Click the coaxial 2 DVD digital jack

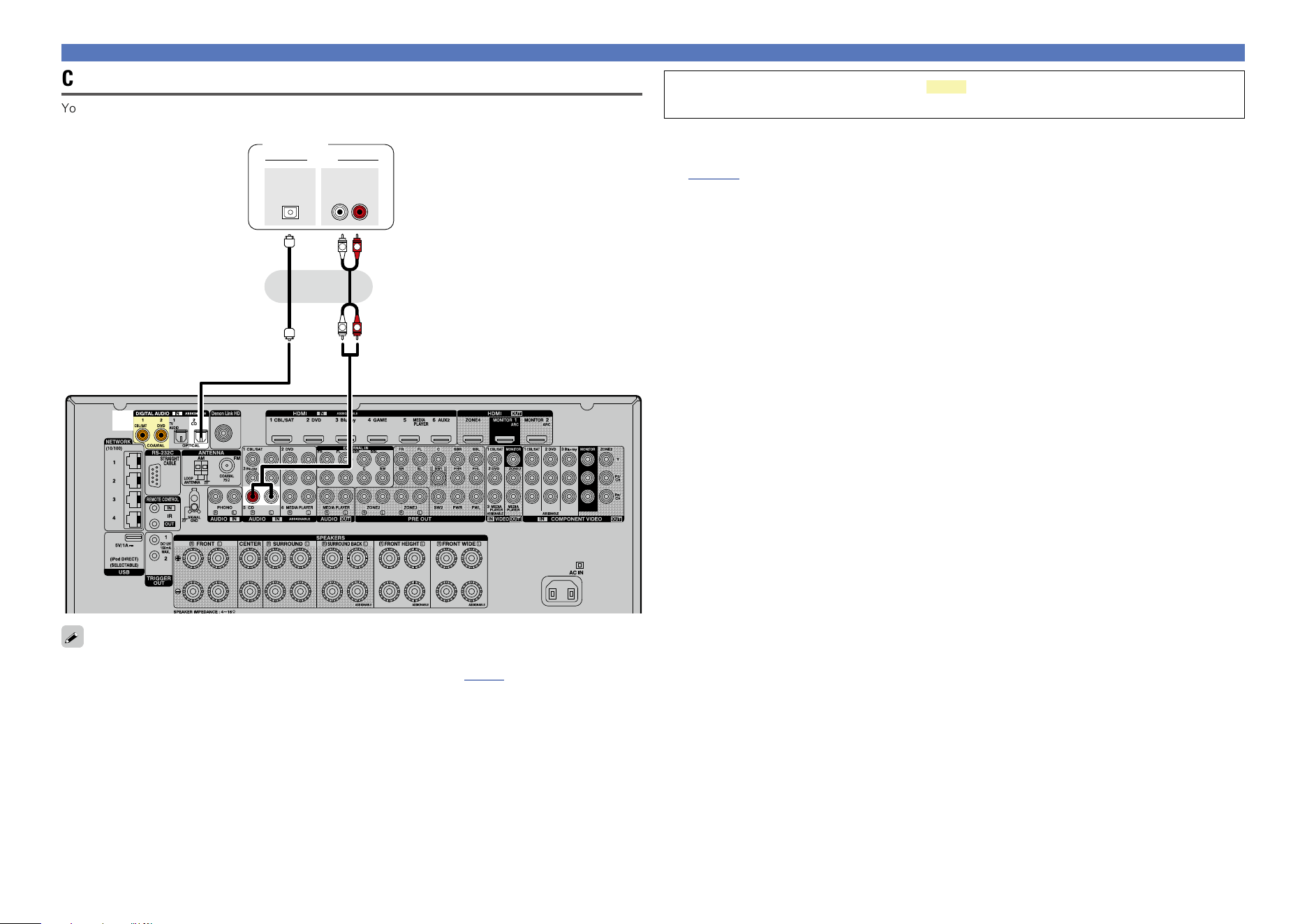pos(161,435)
